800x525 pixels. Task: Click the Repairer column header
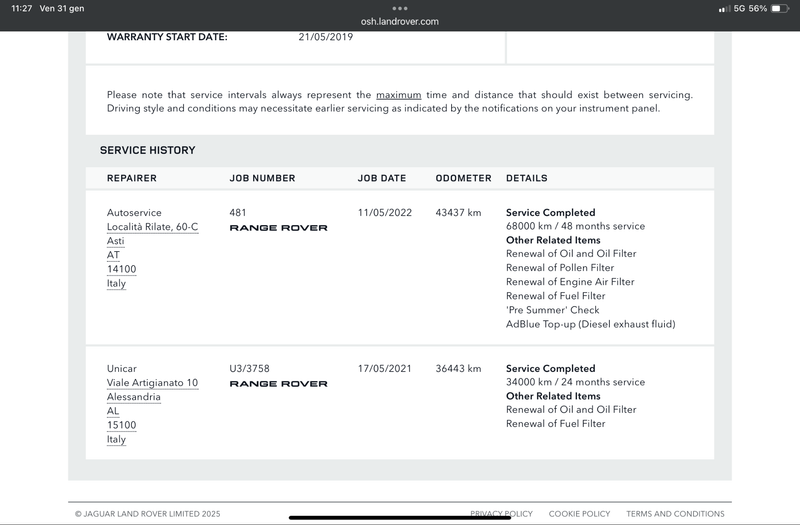[x=132, y=178]
